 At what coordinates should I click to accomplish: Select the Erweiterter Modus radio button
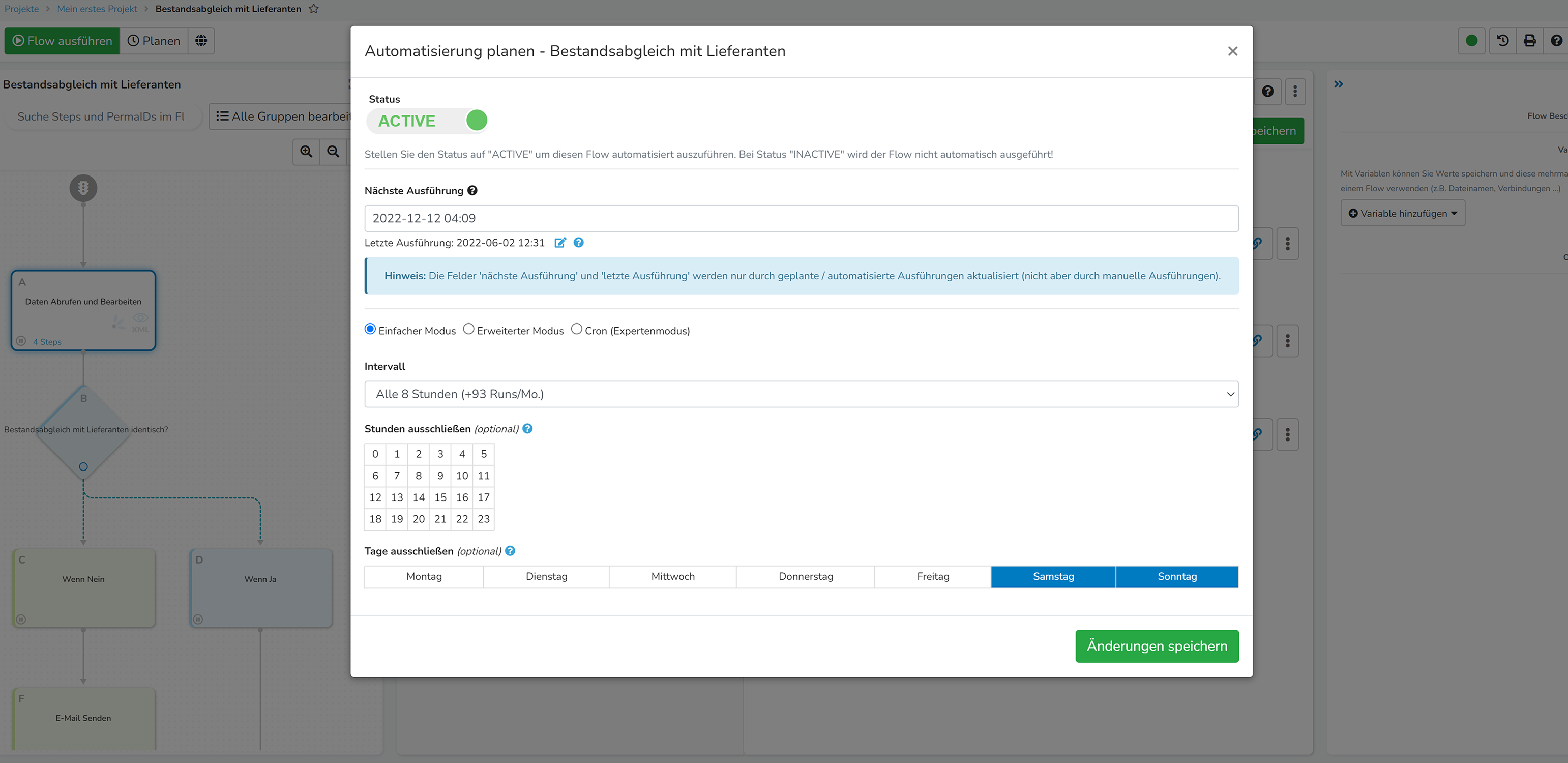coord(469,330)
